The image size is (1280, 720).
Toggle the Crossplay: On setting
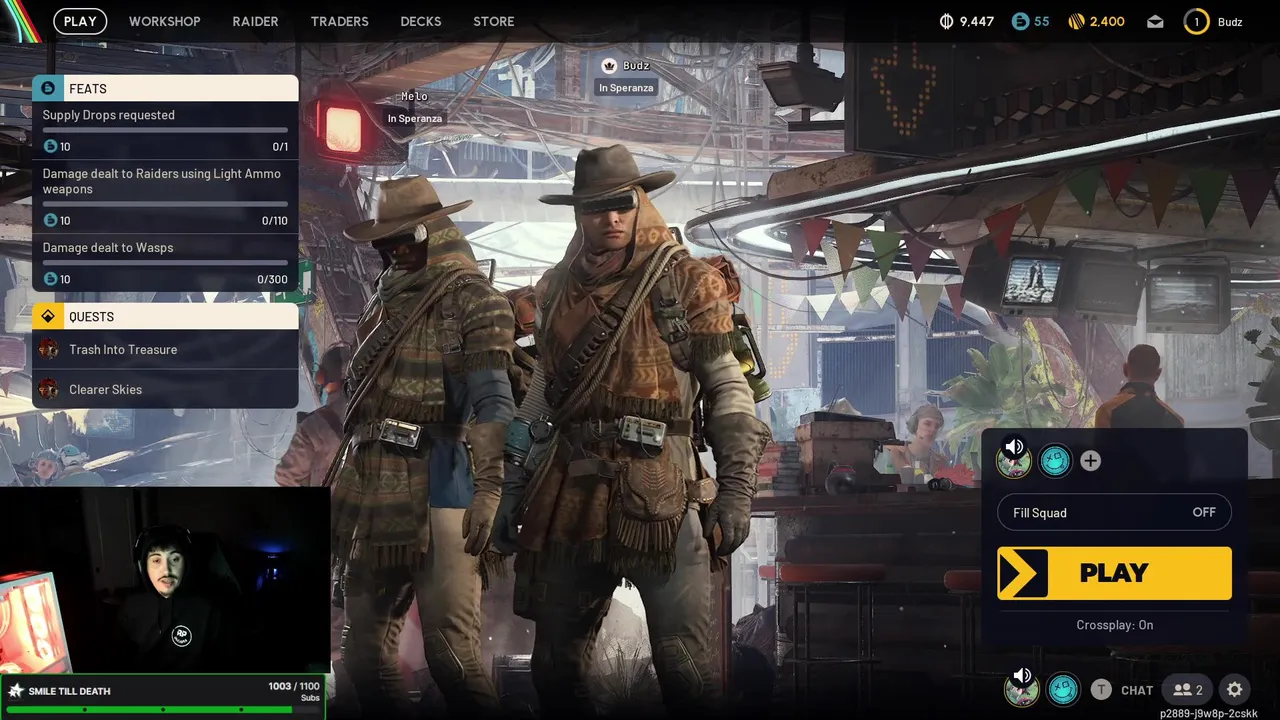[x=1114, y=625]
